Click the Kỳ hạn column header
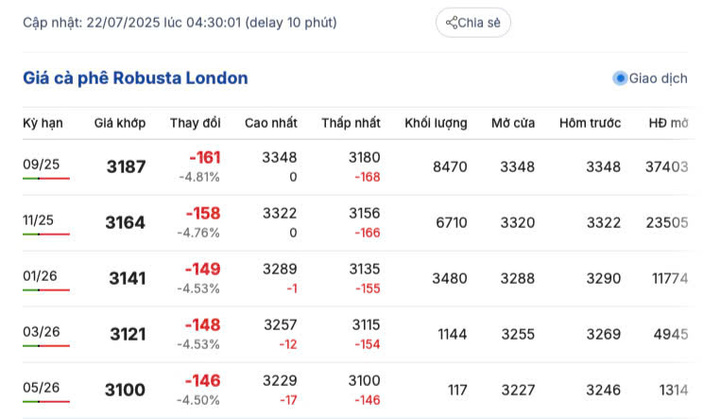 (43, 123)
